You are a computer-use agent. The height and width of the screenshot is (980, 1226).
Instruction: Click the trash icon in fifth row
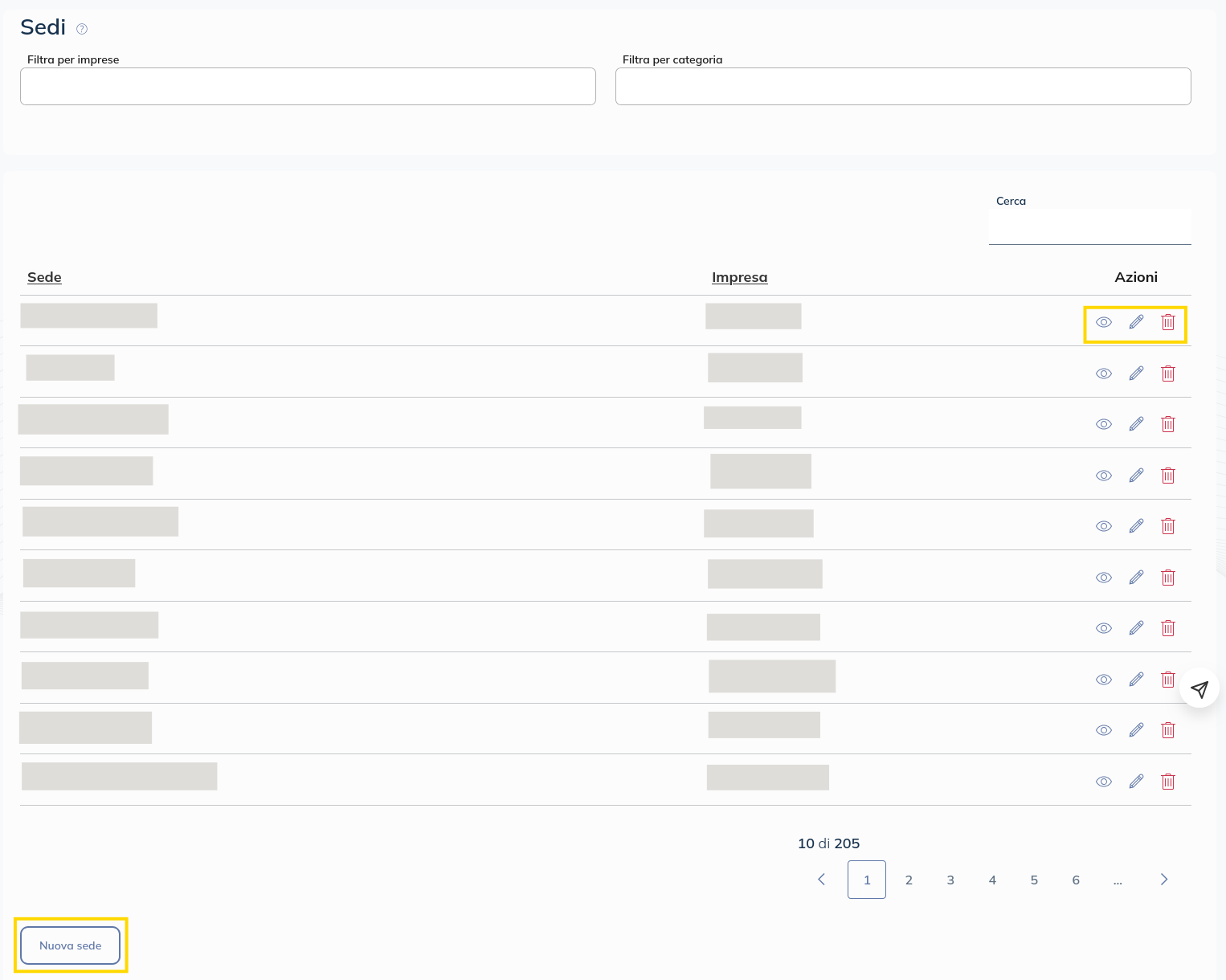pos(1168,526)
